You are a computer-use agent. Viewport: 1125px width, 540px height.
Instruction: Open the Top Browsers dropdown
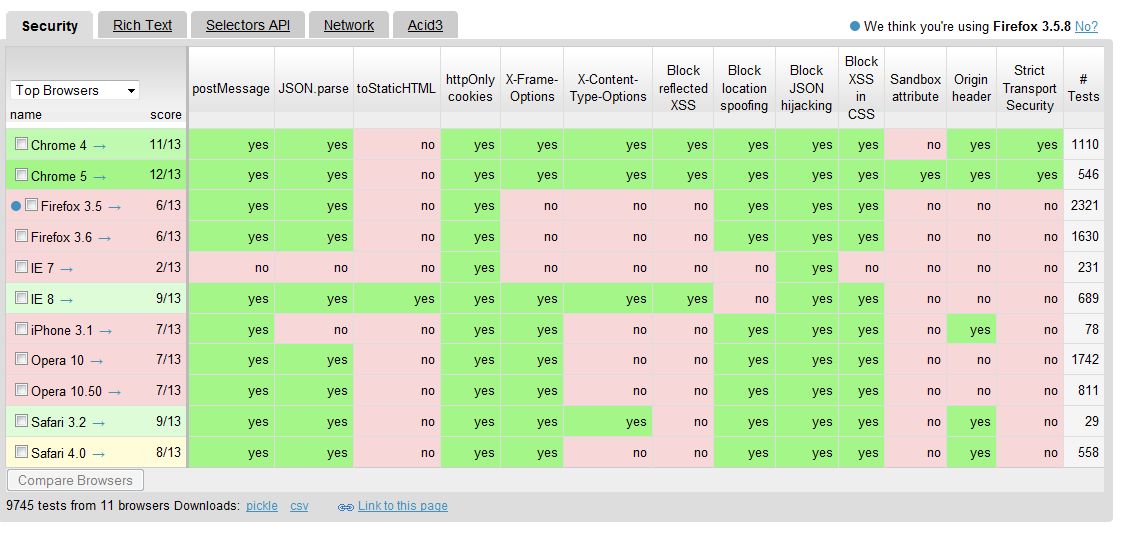tap(75, 90)
